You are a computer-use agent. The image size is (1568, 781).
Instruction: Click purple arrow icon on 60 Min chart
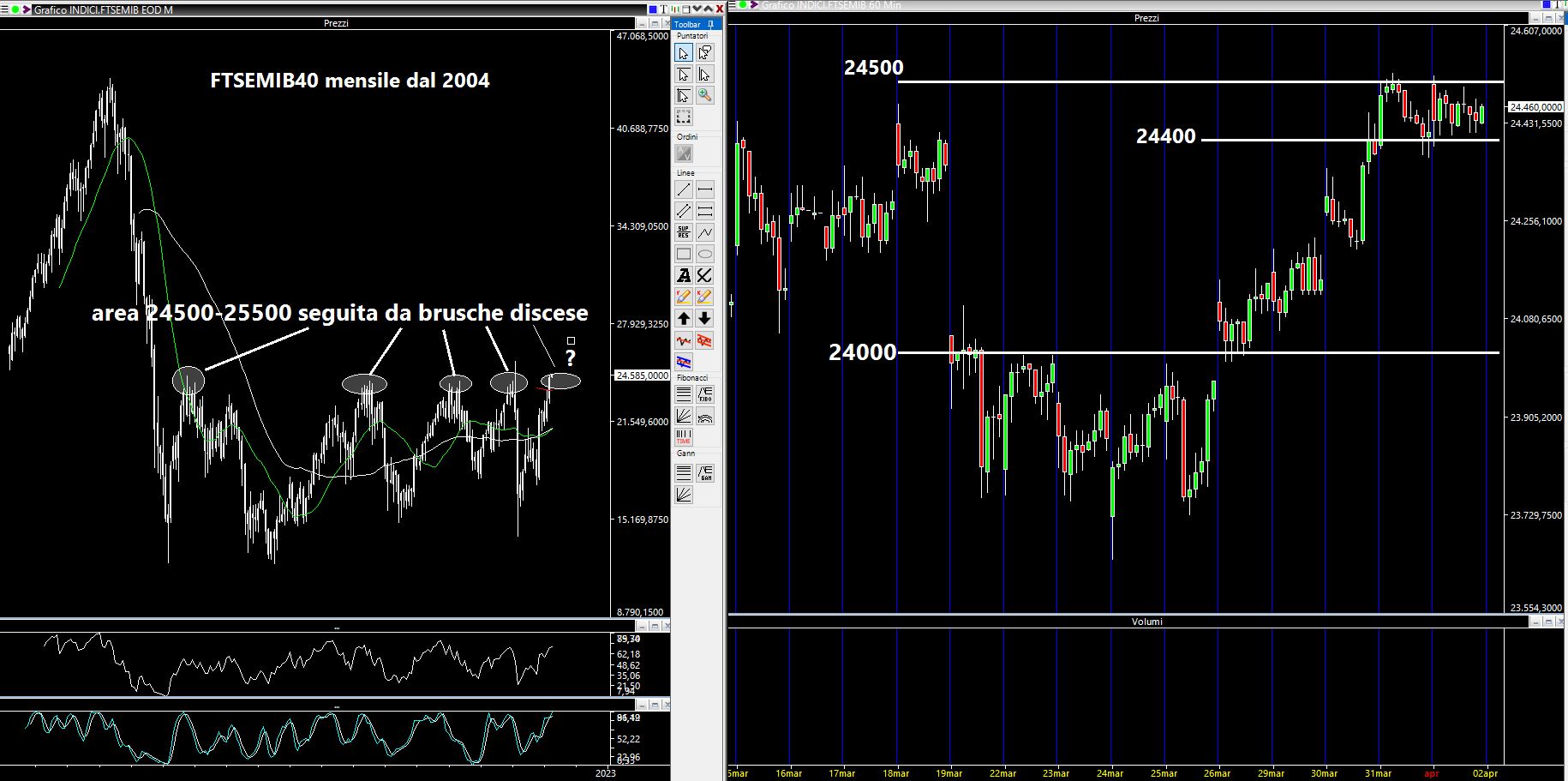(x=754, y=5)
